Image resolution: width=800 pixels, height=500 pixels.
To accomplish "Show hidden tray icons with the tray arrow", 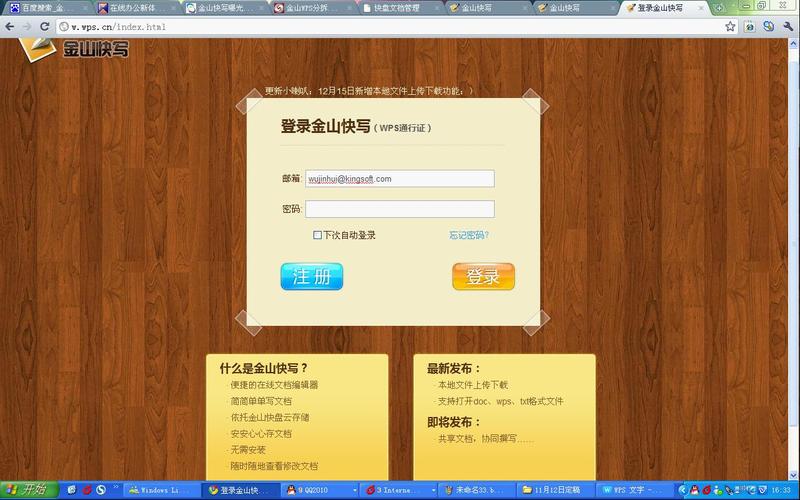I will (683, 490).
